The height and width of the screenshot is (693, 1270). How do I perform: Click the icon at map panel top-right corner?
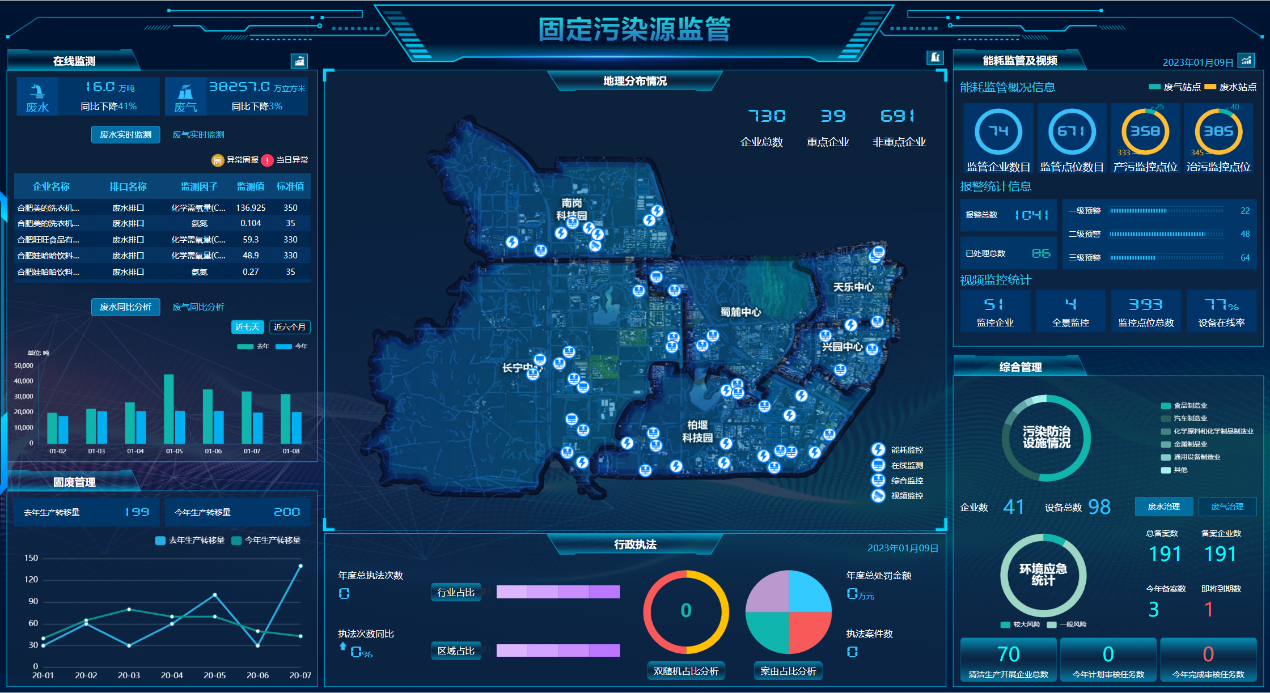[x=935, y=58]
